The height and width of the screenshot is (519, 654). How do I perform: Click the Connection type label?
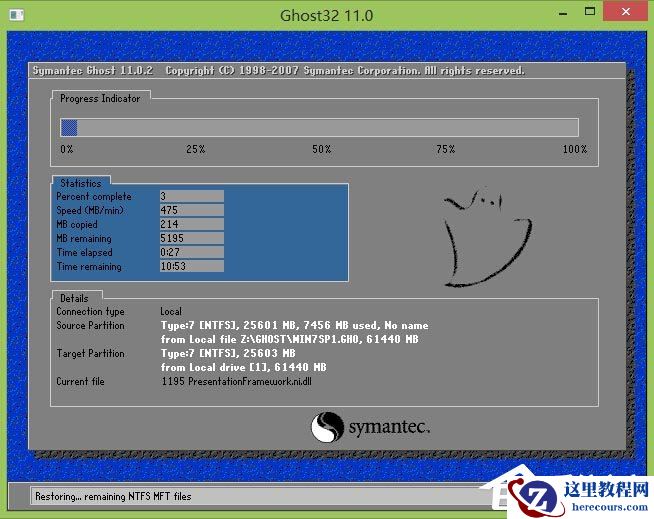pyautogui.click(x=91, y=312)
